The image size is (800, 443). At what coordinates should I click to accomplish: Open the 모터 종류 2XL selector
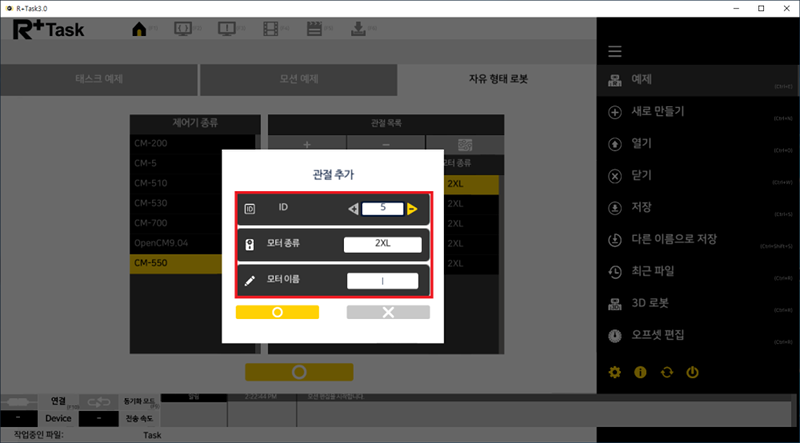382,245
